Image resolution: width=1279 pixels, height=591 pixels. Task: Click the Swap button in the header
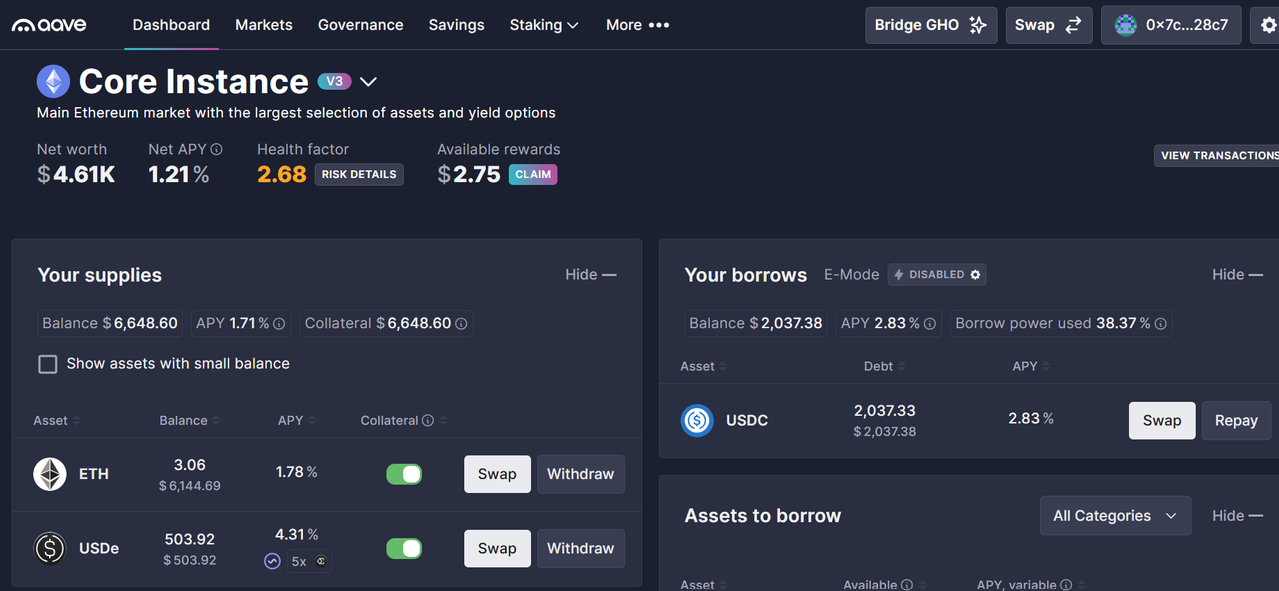tap(1048, 25)
